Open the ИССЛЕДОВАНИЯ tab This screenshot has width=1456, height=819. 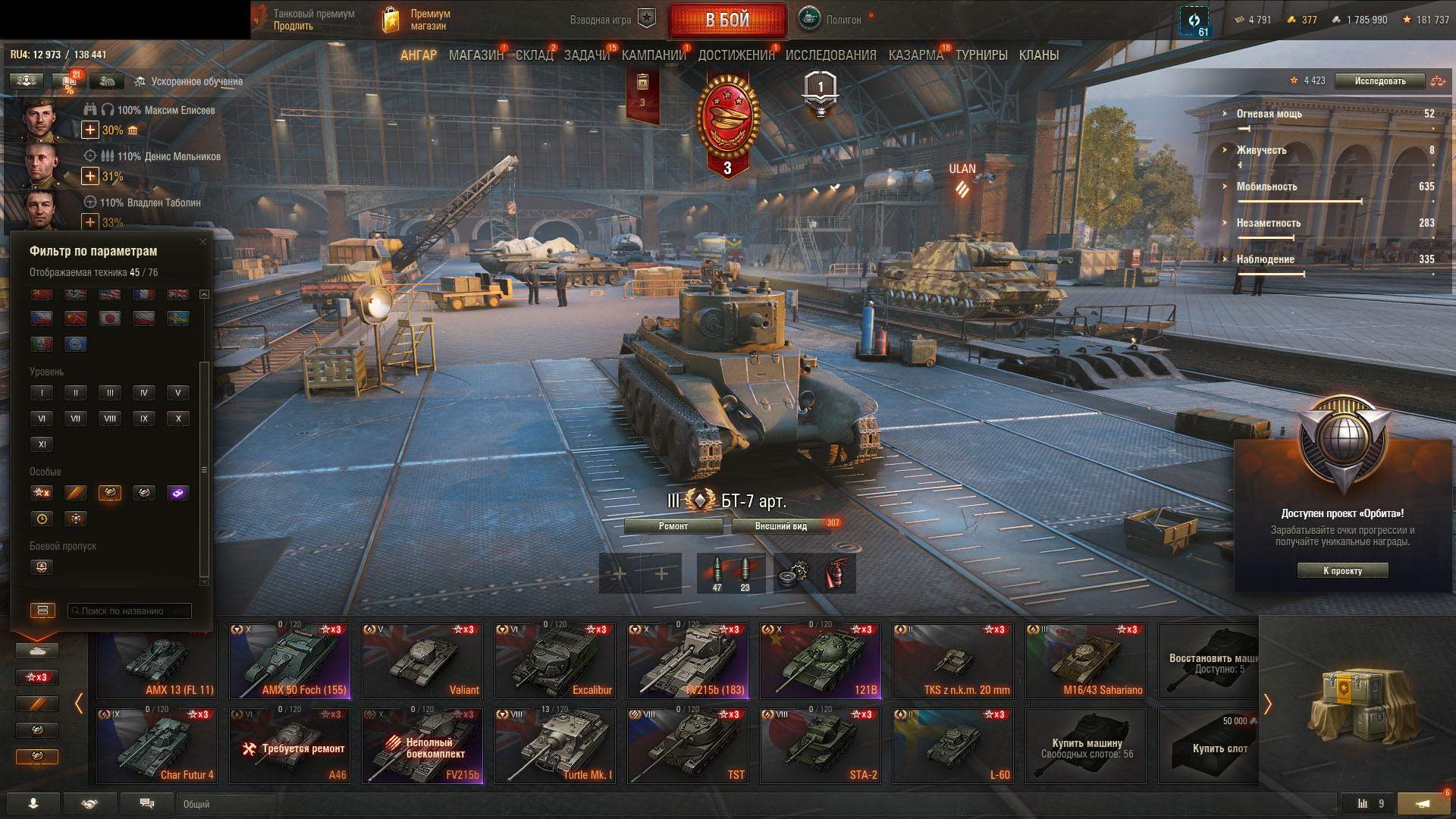(x=830, y=55)
